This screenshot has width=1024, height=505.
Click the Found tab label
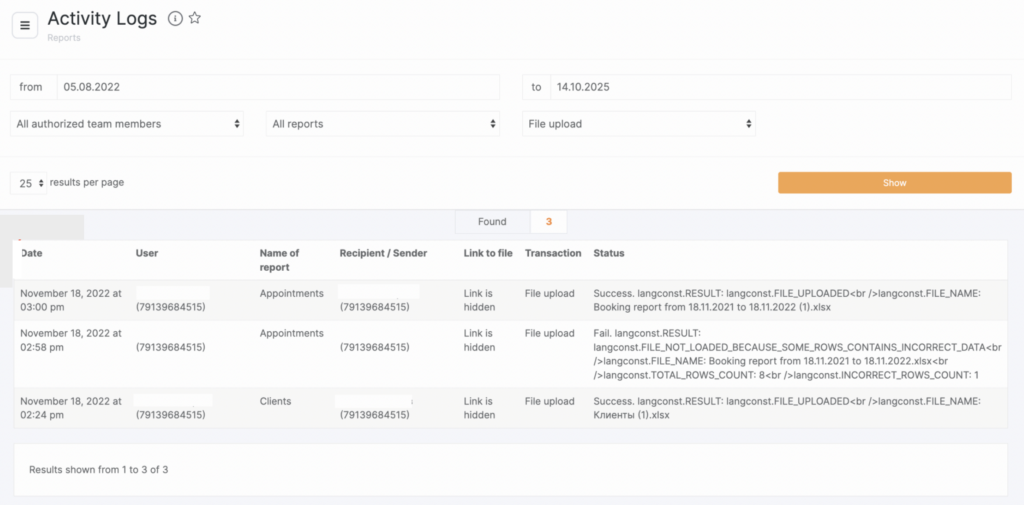pos(492,222)
